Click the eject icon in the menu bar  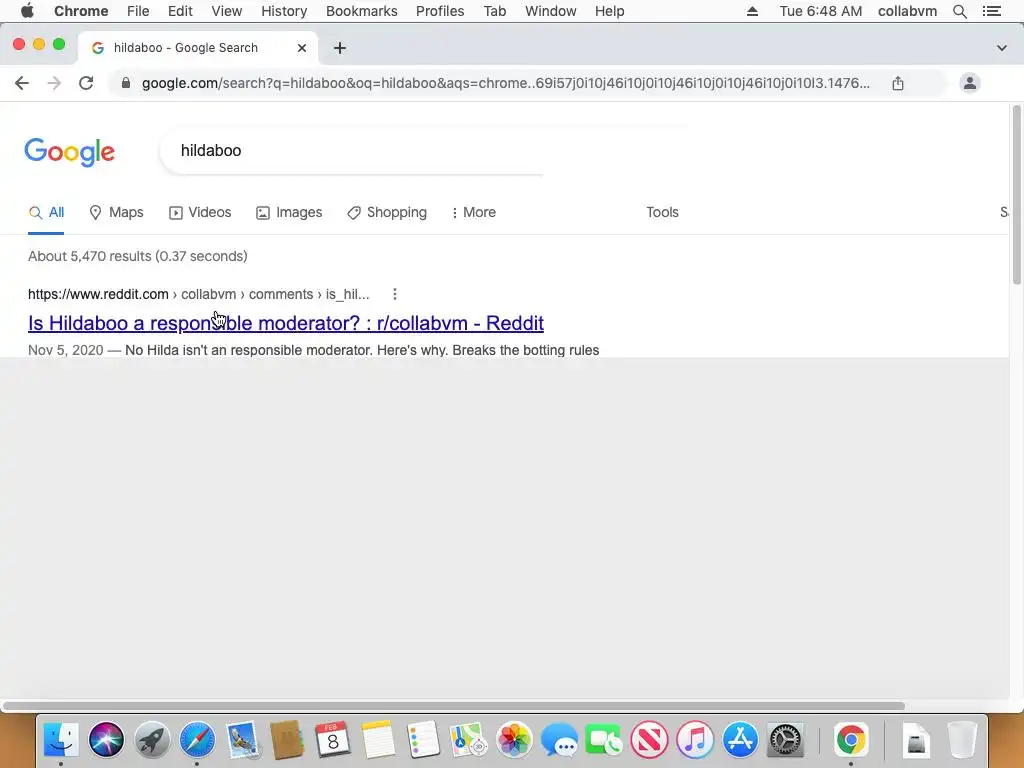click(752, 11)
